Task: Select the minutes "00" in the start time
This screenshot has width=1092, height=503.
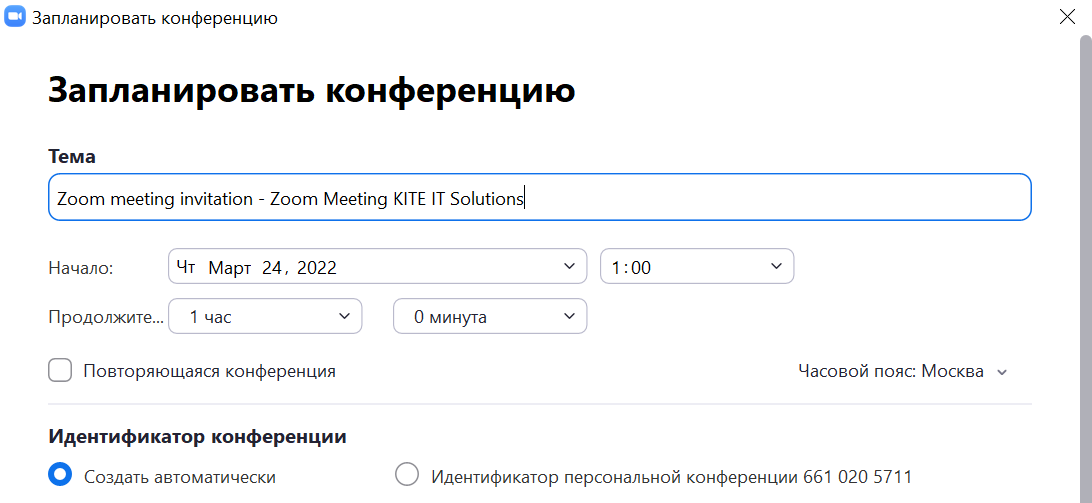Action: point(641,268)
